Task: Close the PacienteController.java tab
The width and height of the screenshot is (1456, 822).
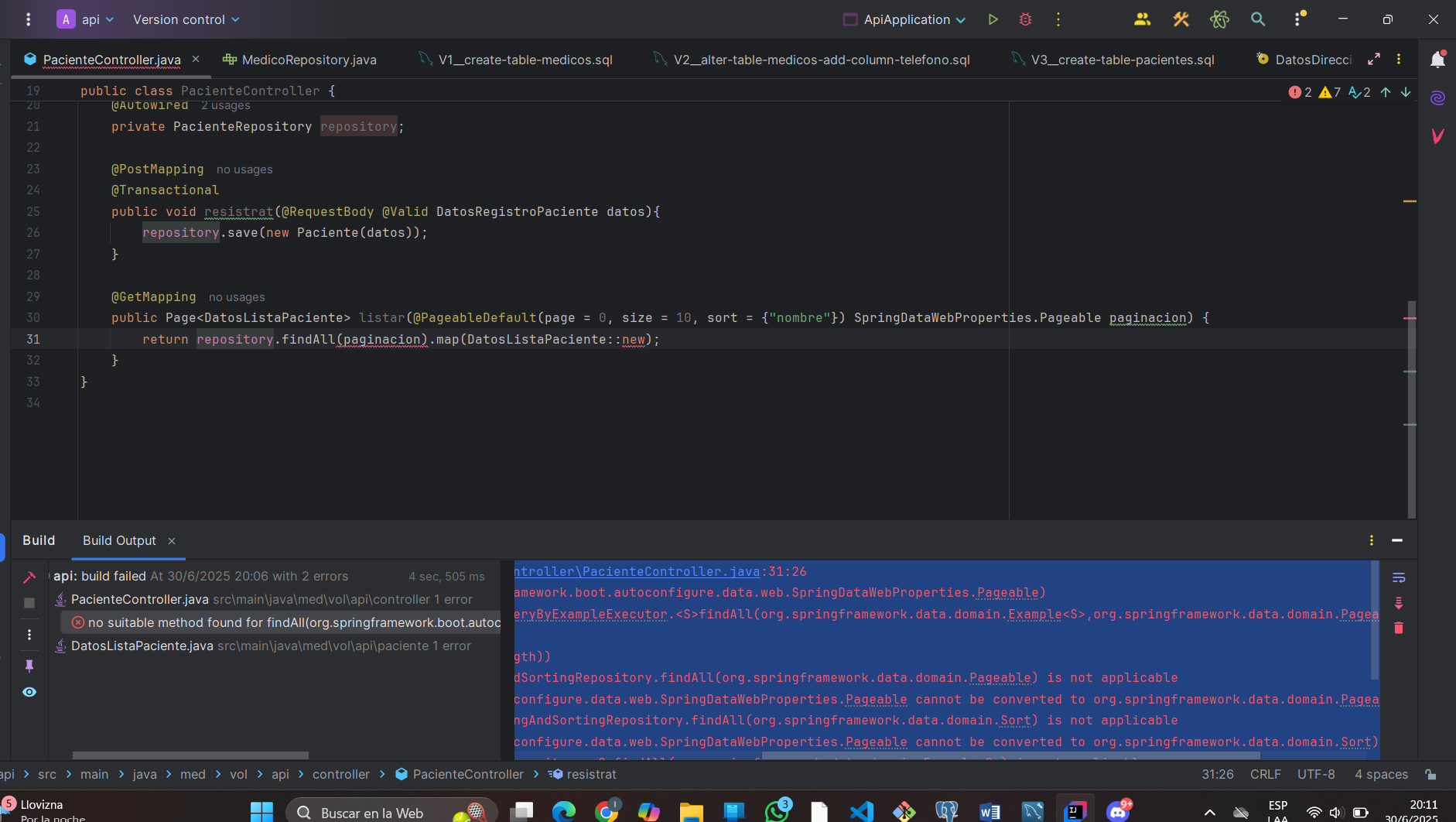Action: point(196,59)
